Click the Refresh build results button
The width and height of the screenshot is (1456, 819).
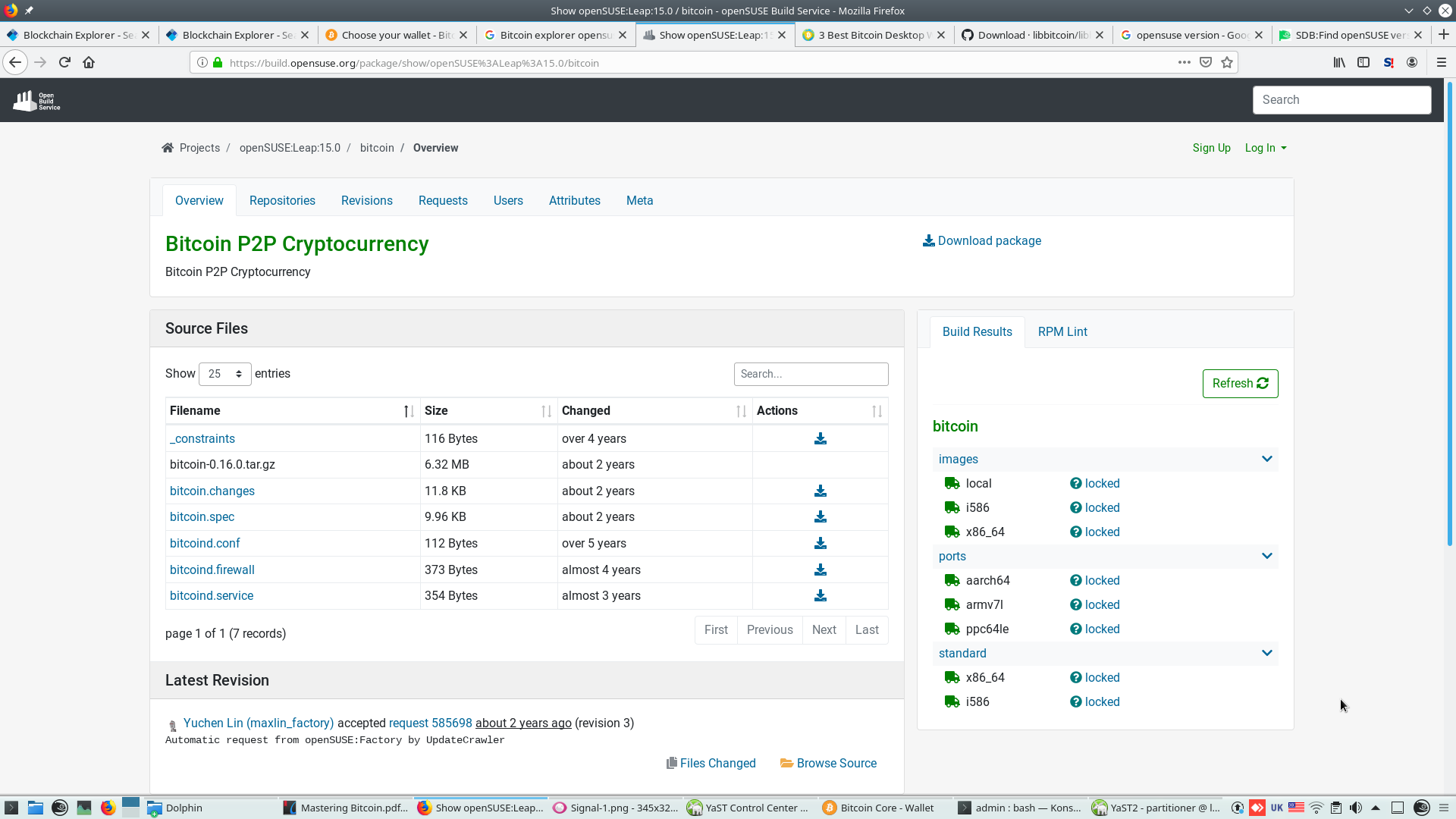[x=1240, y=384]
